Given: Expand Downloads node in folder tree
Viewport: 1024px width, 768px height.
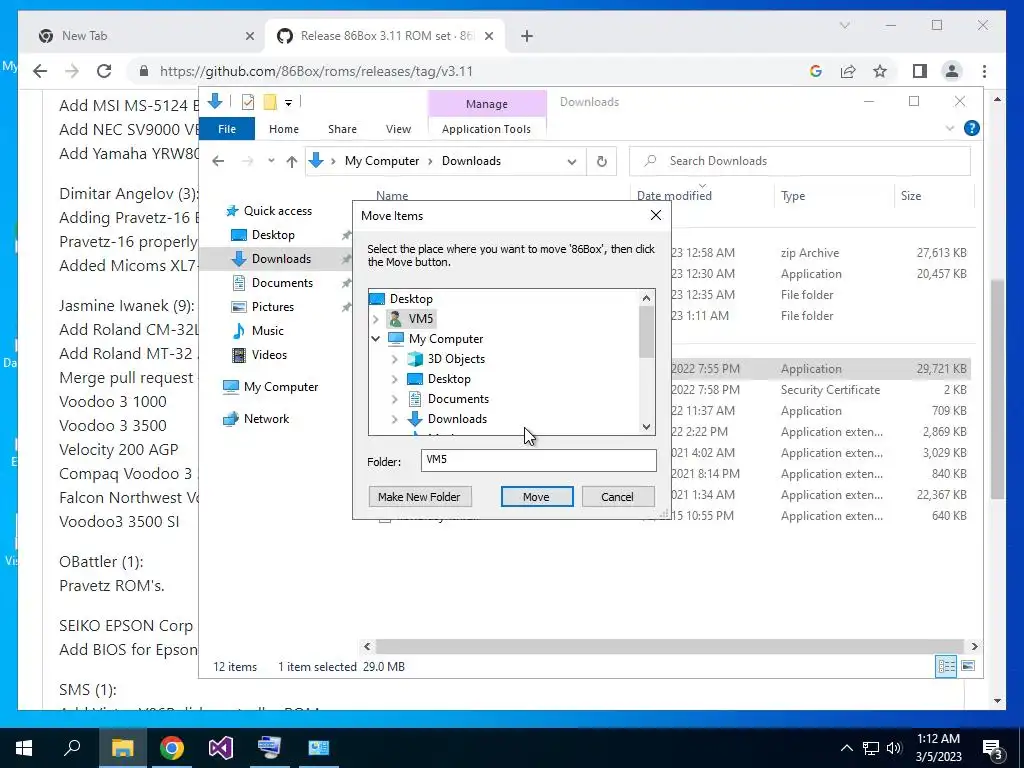Looking at the screenshot, I should [x=394, y=419].
